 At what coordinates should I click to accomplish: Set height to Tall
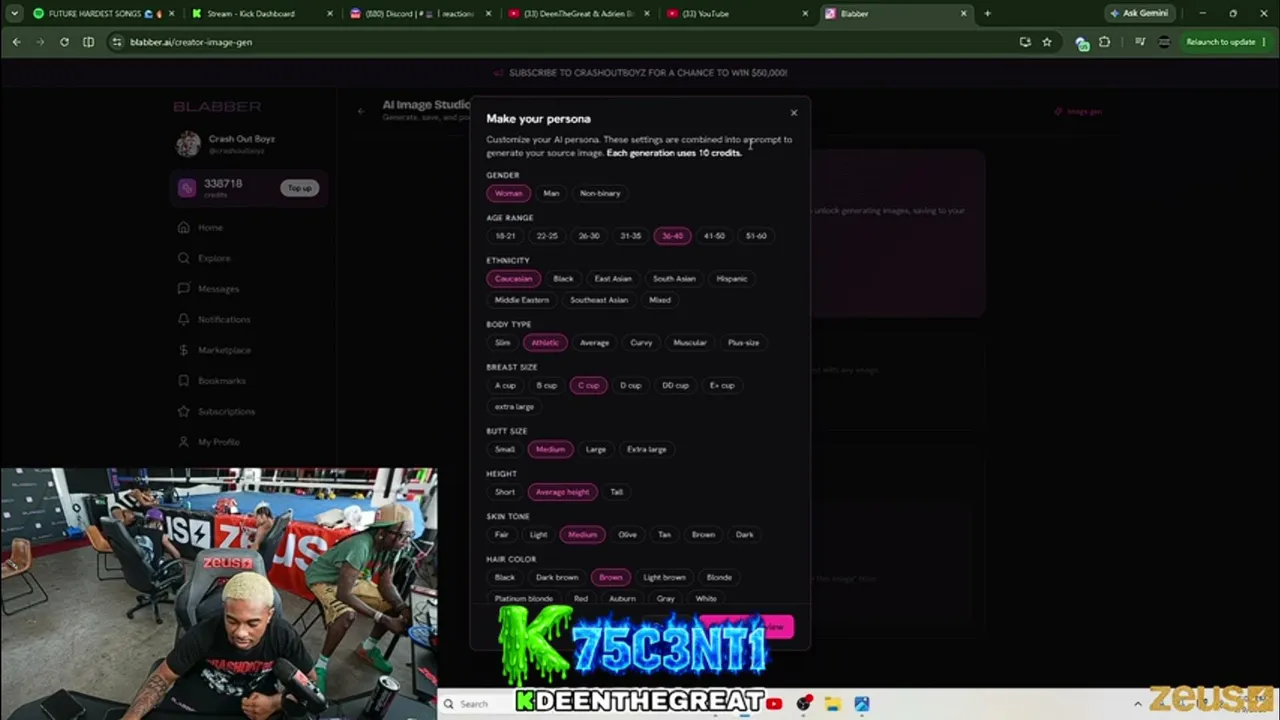(616, 492)
